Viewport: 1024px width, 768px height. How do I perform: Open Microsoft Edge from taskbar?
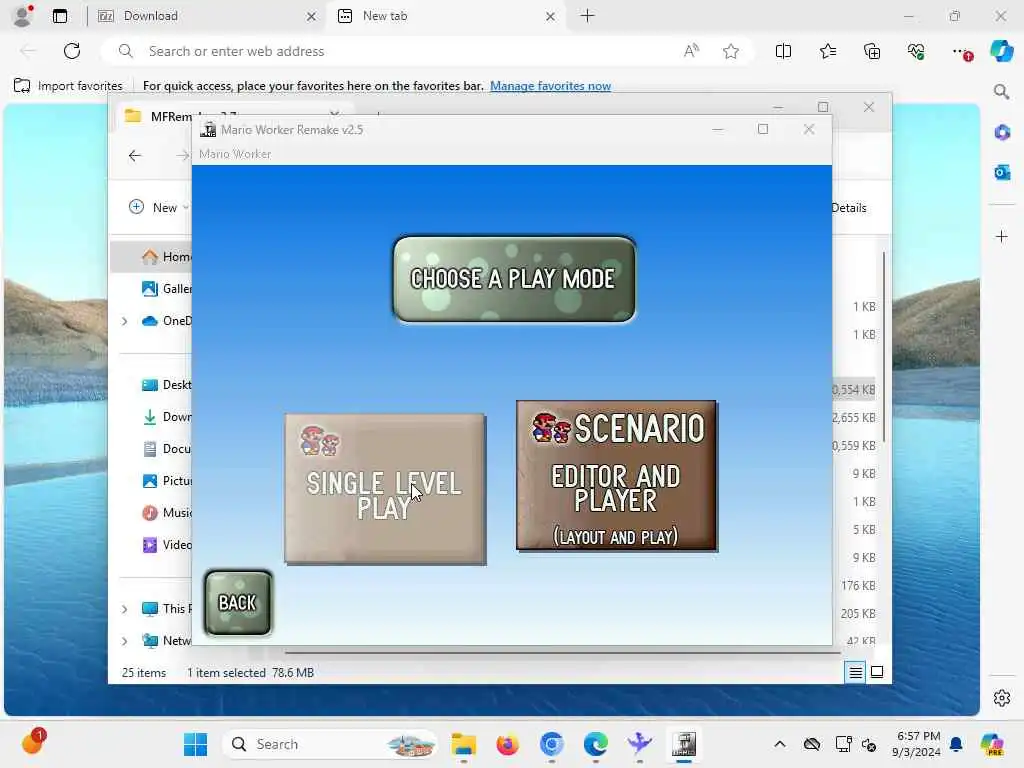click(596, 744)
